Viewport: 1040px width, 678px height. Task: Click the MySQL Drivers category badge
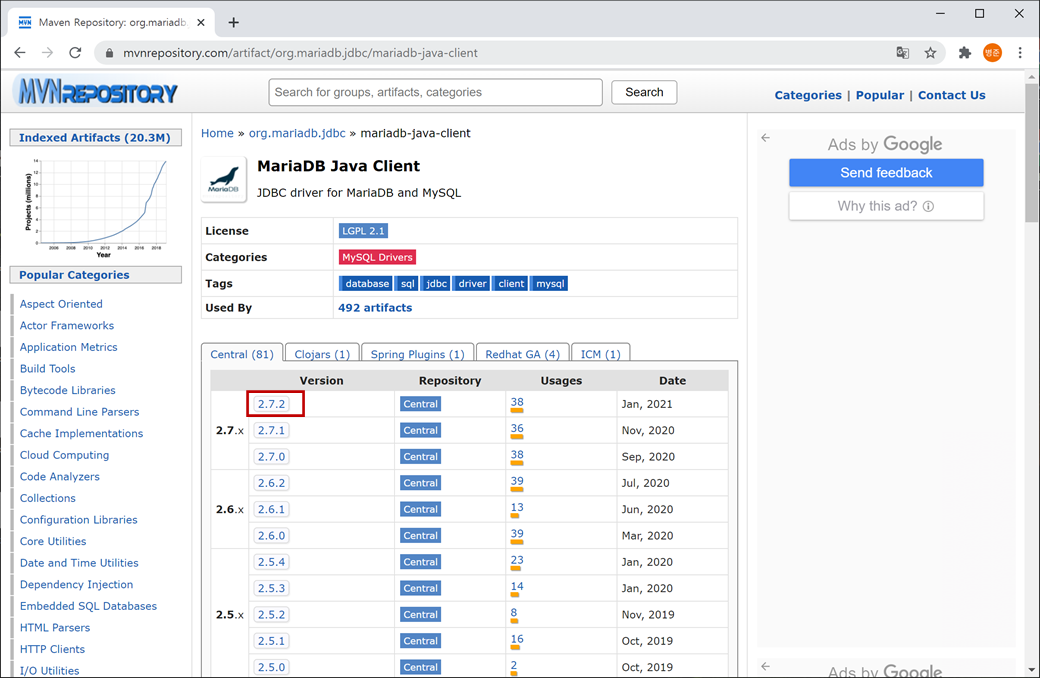tap(377, 257)
